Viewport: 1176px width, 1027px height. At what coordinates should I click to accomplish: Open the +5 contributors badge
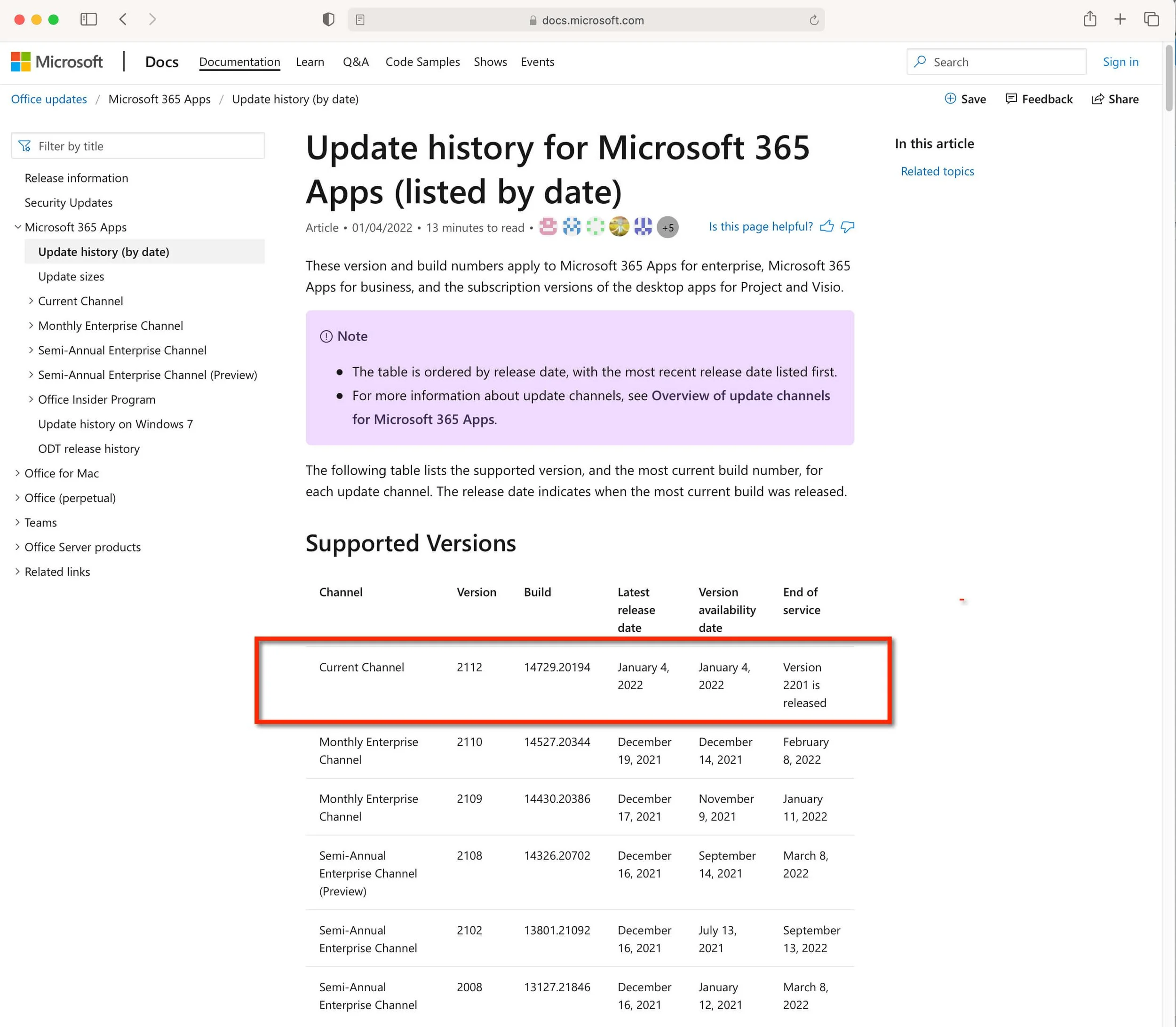(667, 228)
